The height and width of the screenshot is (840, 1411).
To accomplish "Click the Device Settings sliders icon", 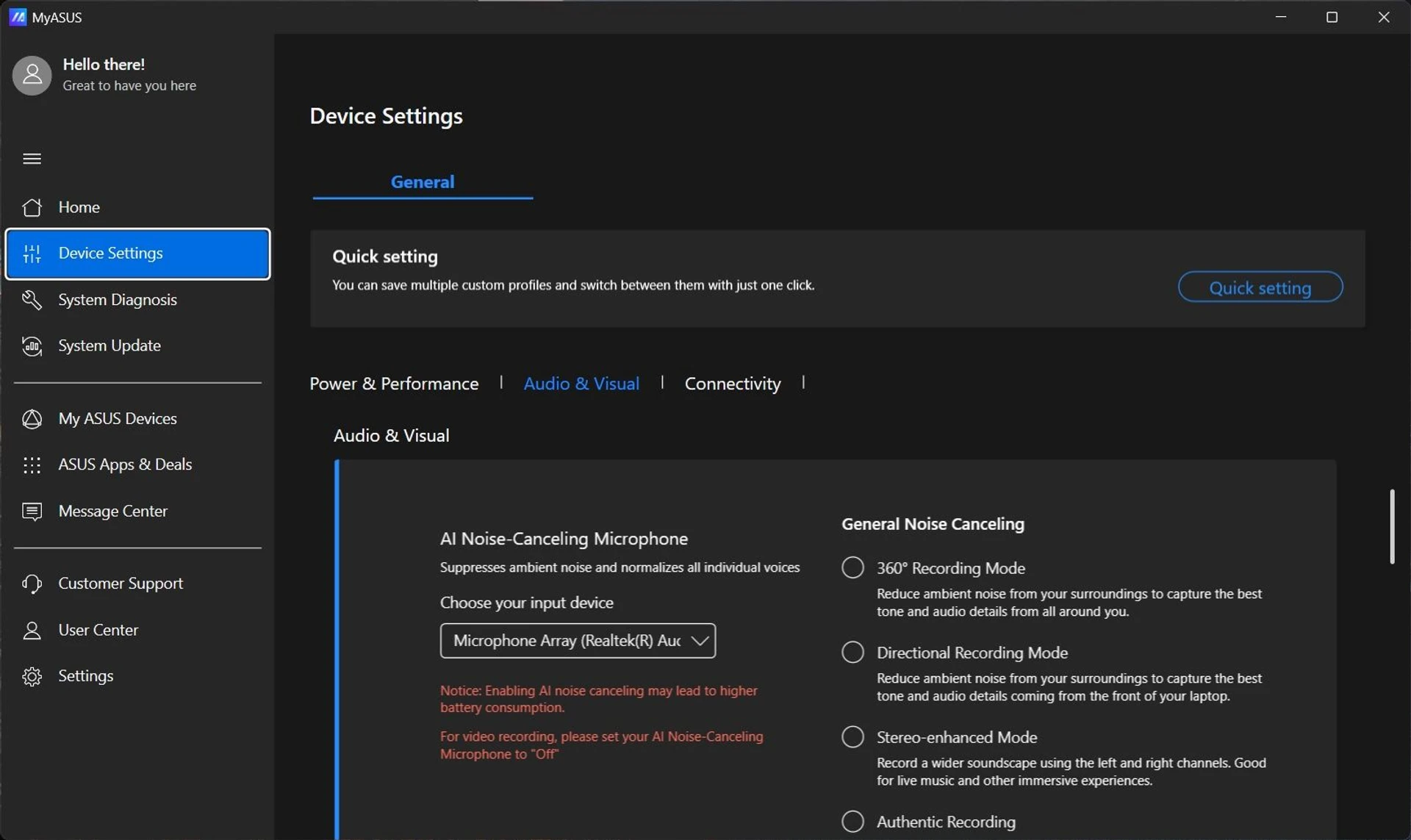I will pos(32,254).
